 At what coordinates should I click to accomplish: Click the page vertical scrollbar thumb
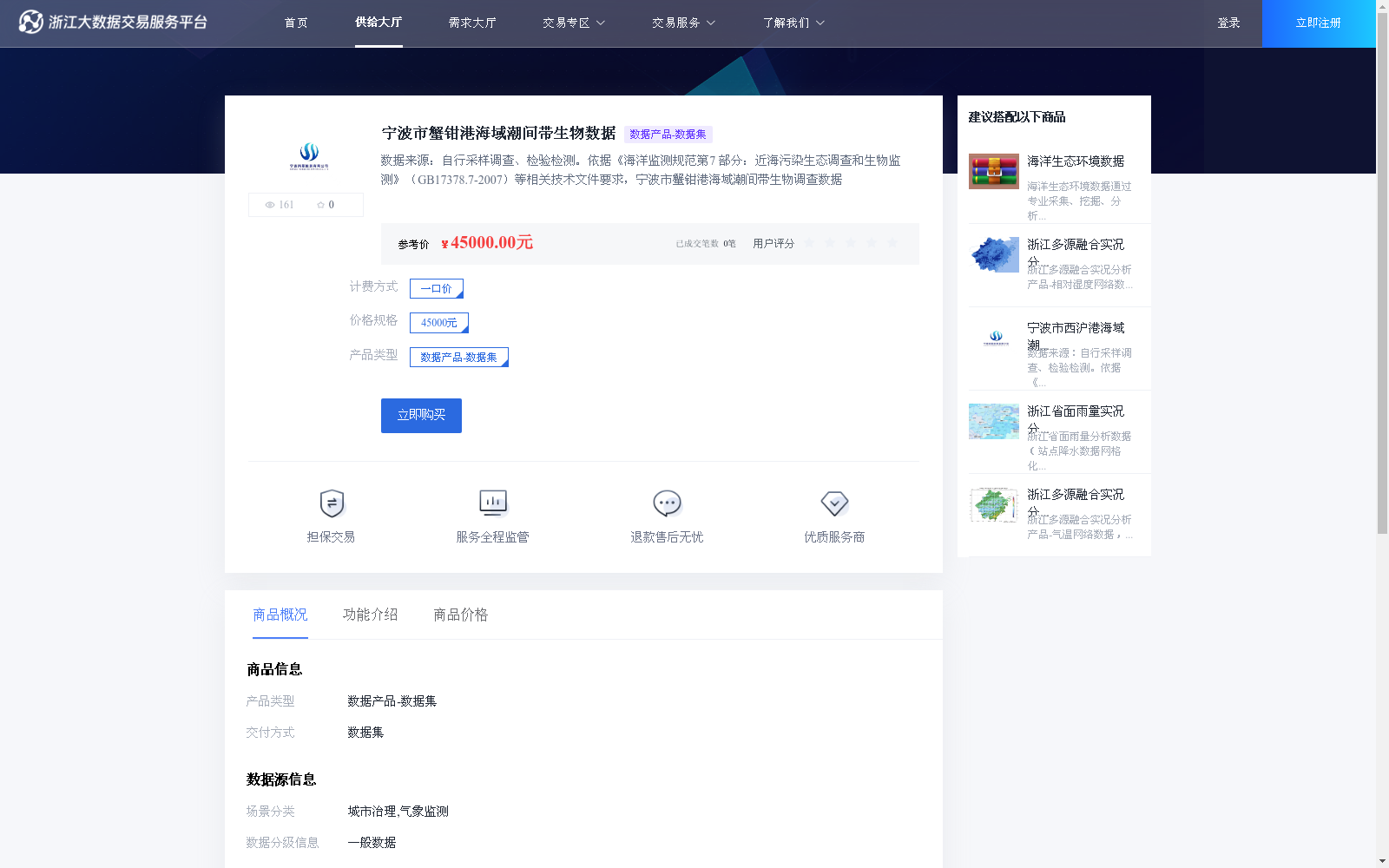tap(1382, 273)
